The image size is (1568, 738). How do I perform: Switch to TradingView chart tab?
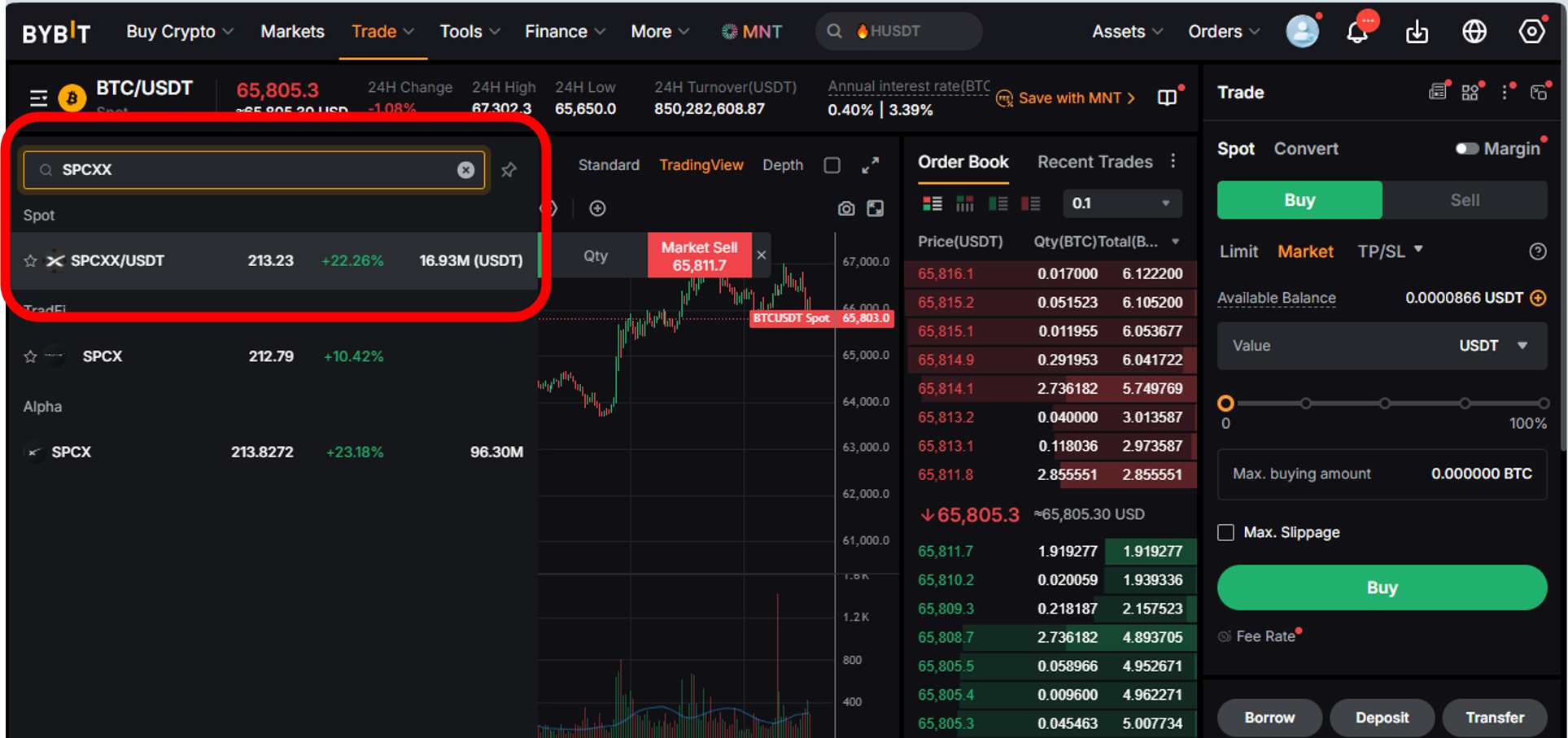pos(701,165)
